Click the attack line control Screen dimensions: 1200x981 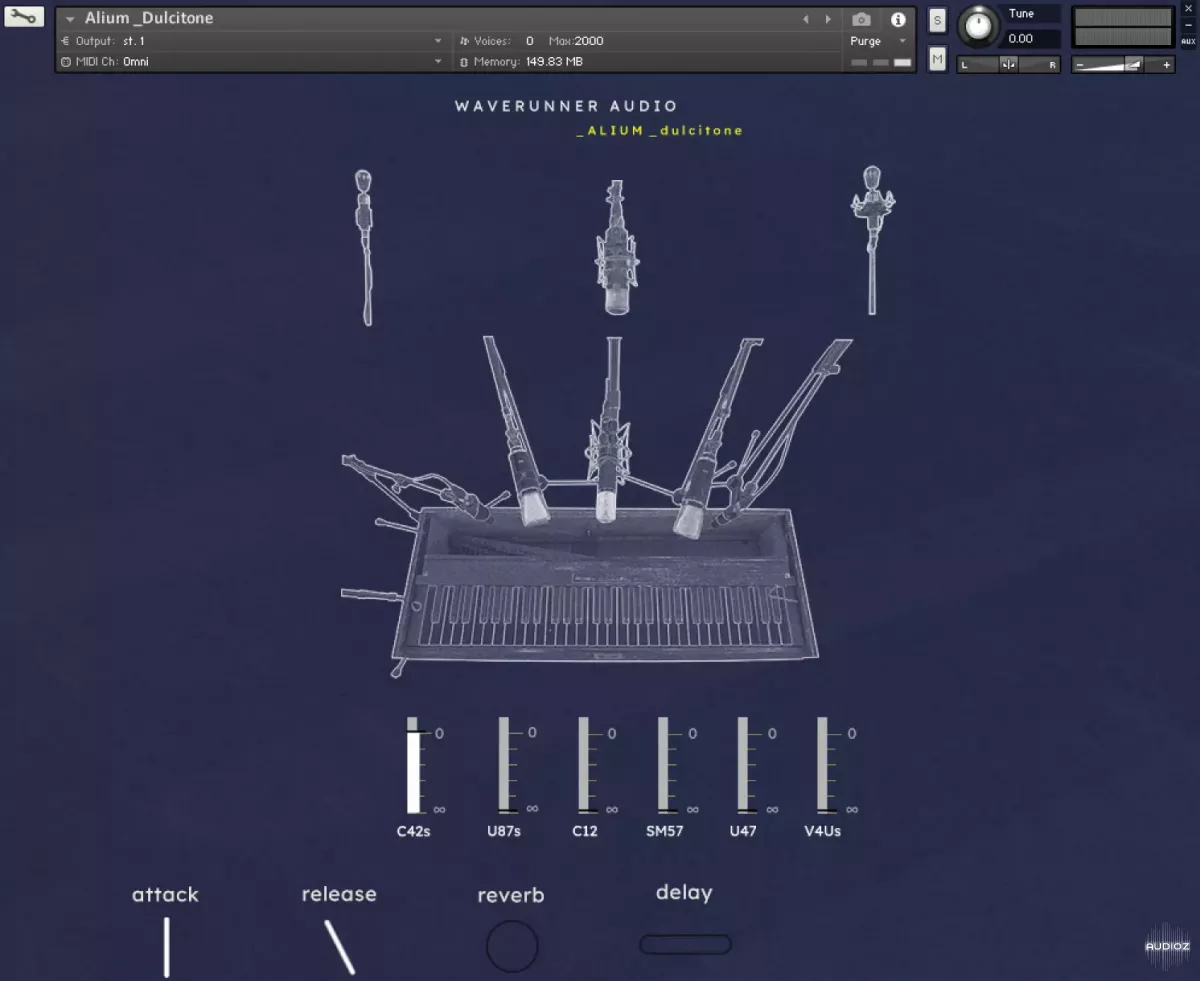coord(166,946)
